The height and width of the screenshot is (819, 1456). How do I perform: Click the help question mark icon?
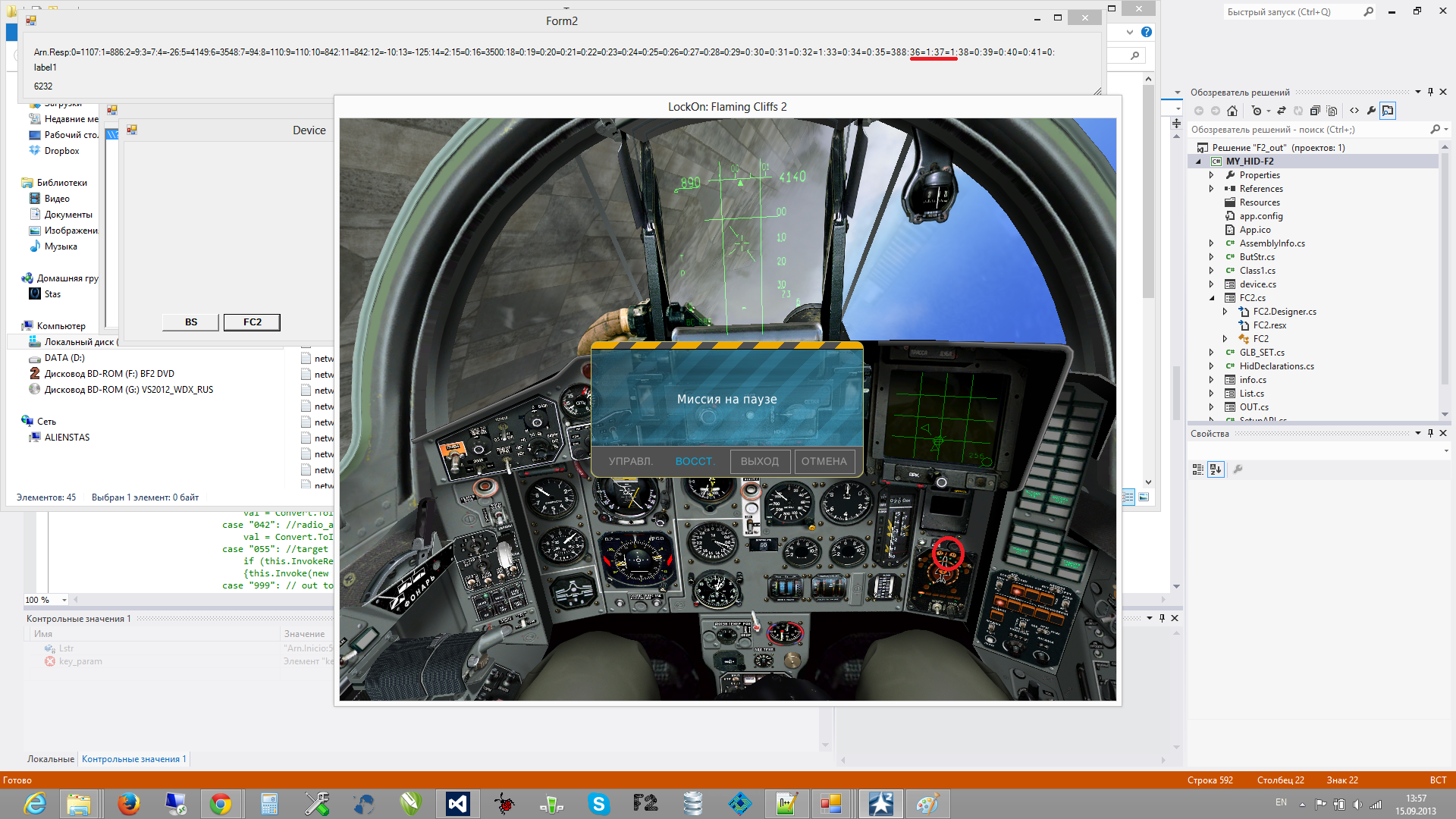[x=1147, y=32]
